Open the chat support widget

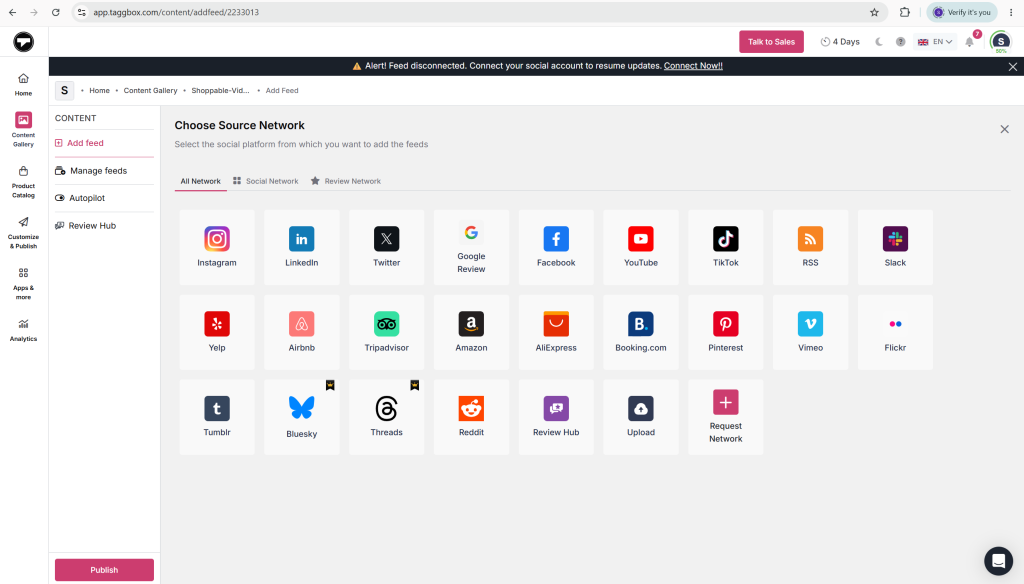[999, 560]
